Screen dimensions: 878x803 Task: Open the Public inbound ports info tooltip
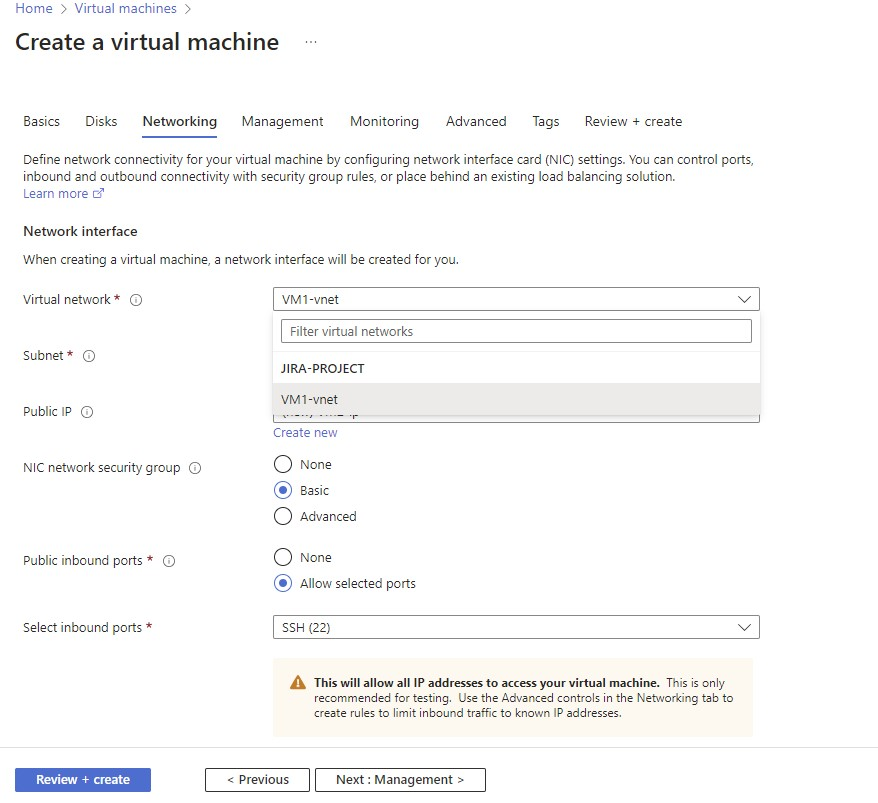(168, 561)
